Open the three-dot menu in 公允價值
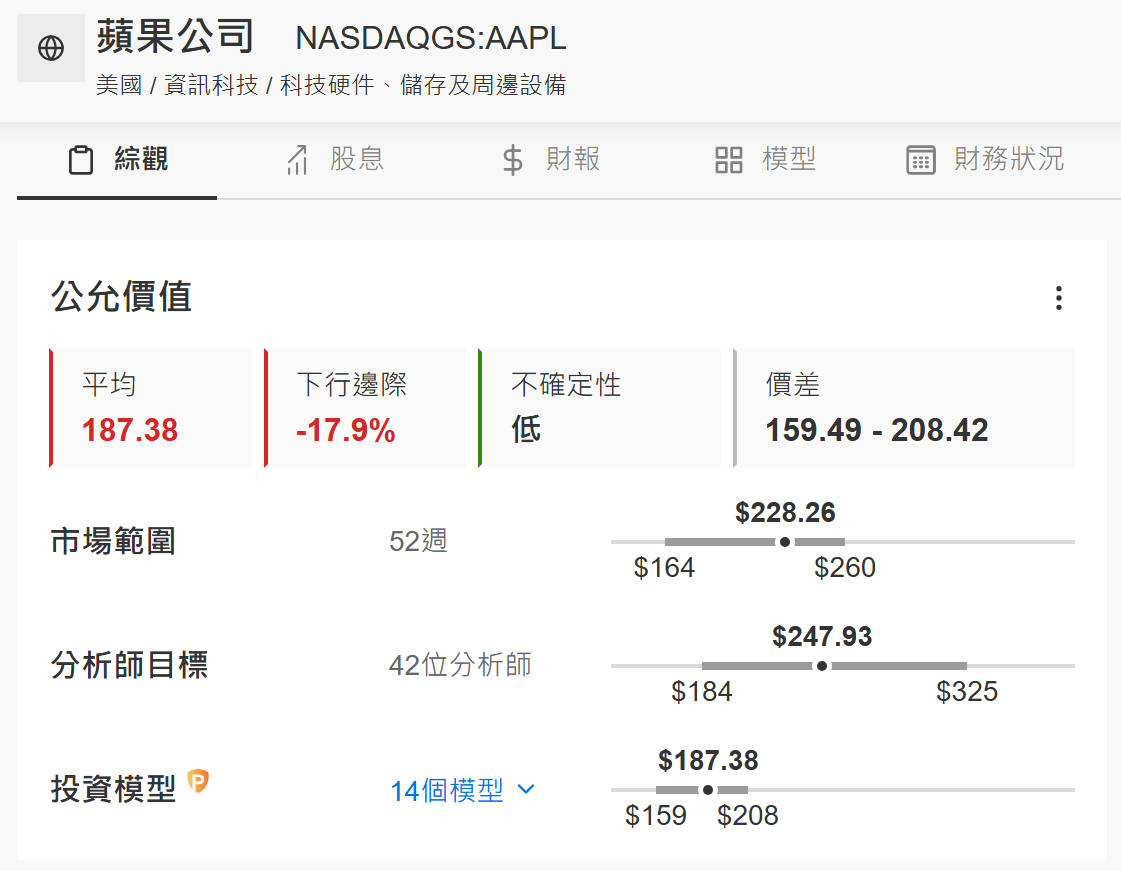1121x871 pixels. (1058, 298)
